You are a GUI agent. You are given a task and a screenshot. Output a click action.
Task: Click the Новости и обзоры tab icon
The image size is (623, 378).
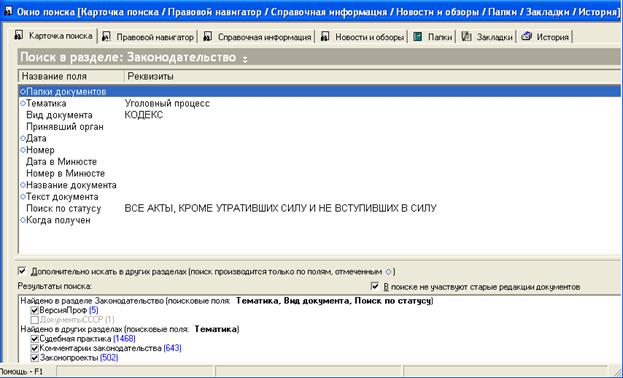[x=325, y=37]
